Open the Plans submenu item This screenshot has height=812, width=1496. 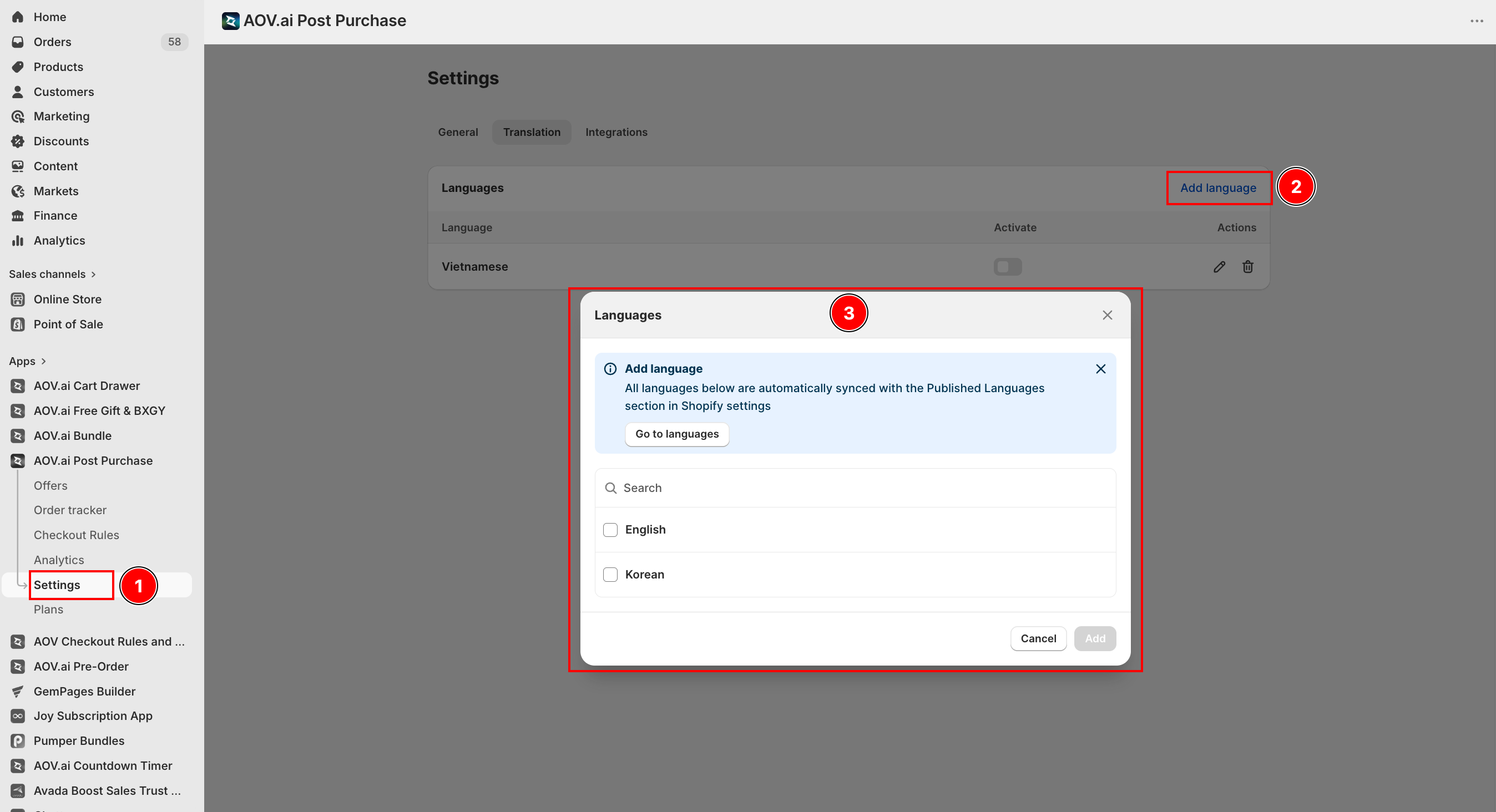click(x=48, y=610)
